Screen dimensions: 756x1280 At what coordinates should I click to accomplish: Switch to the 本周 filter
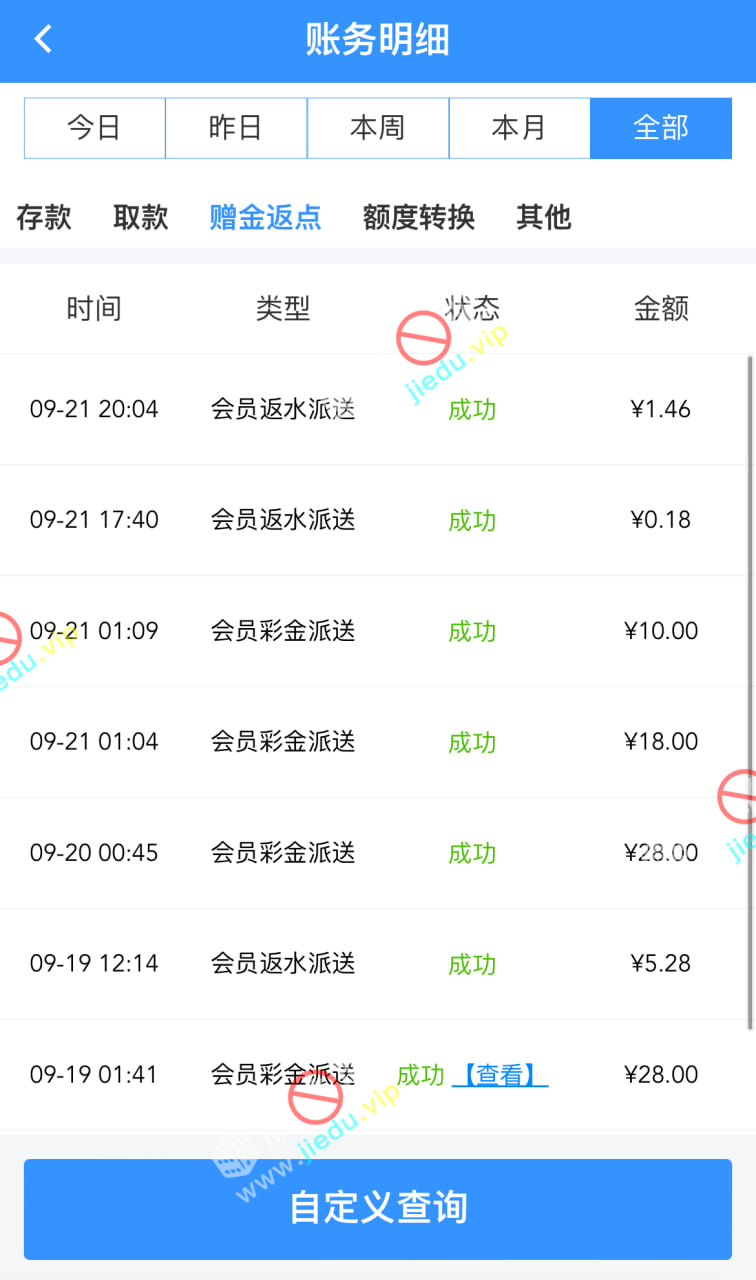378,128
